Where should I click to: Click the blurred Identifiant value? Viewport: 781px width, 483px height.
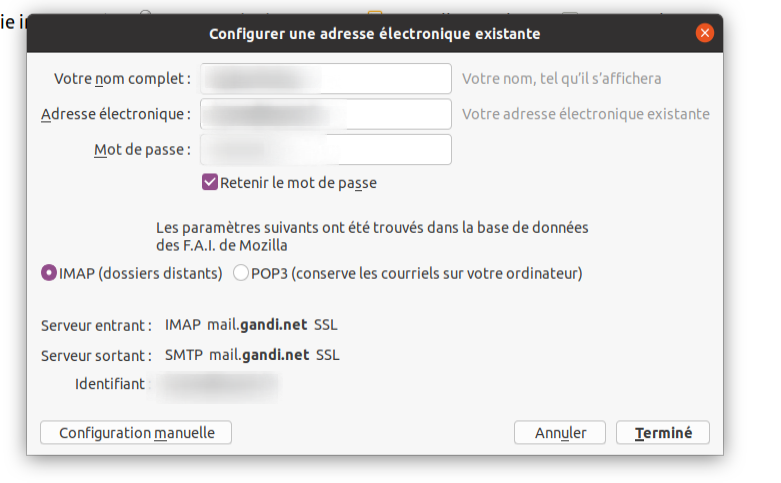click(x=217, y=385)
